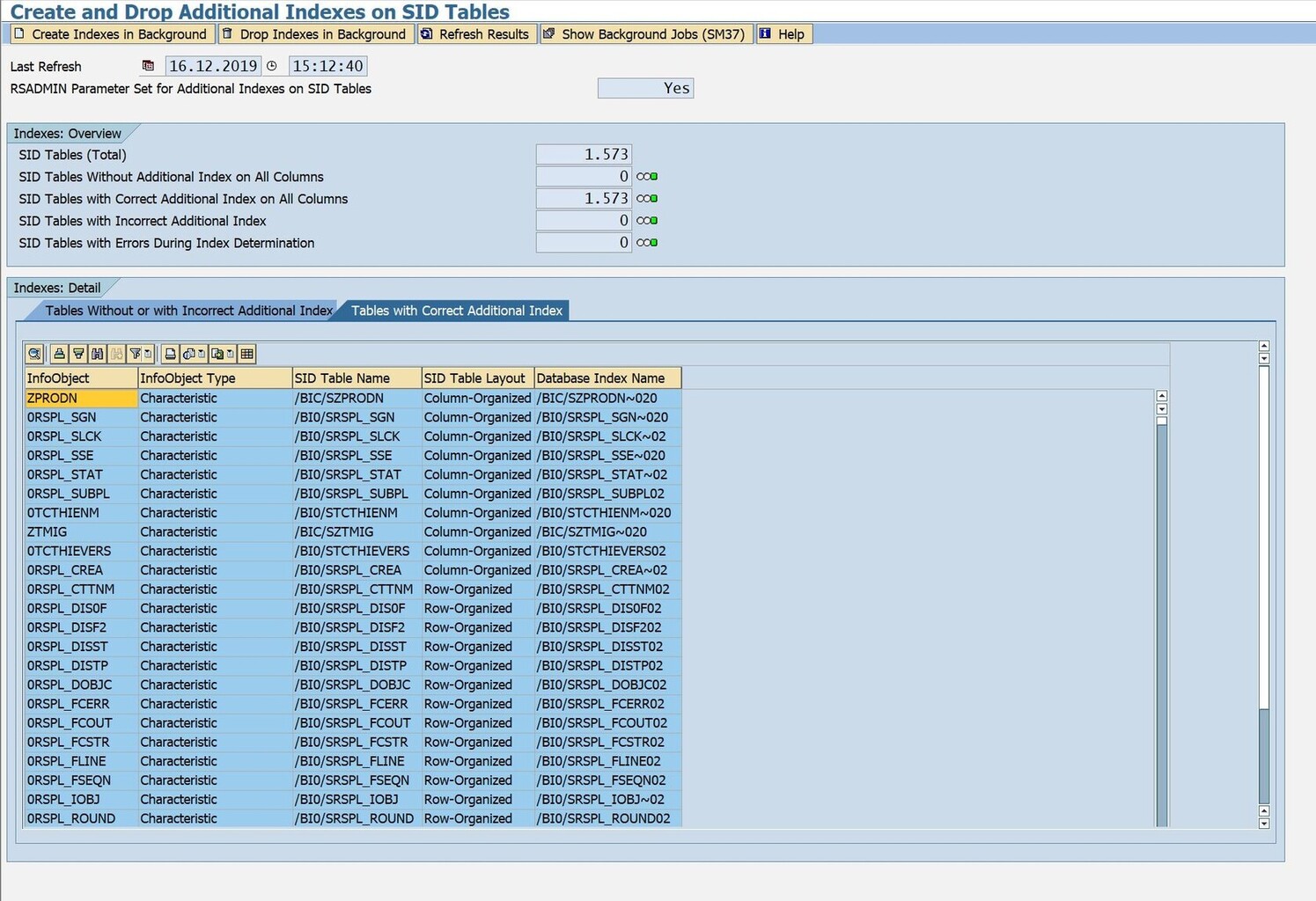This screenshot has width=1316, height=901.
Task: Click status light for Errors During Index Determination
Action: pyautogui.click(x=647, y=243)
